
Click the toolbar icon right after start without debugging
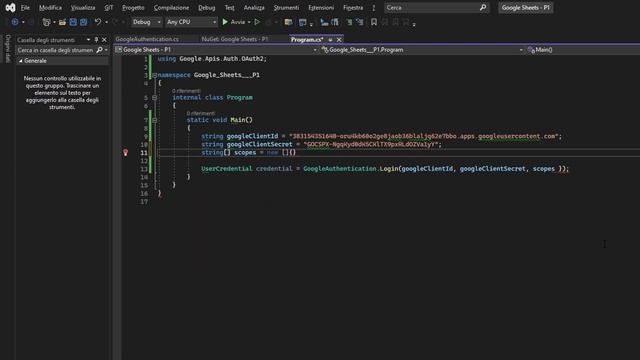(268, 22)
